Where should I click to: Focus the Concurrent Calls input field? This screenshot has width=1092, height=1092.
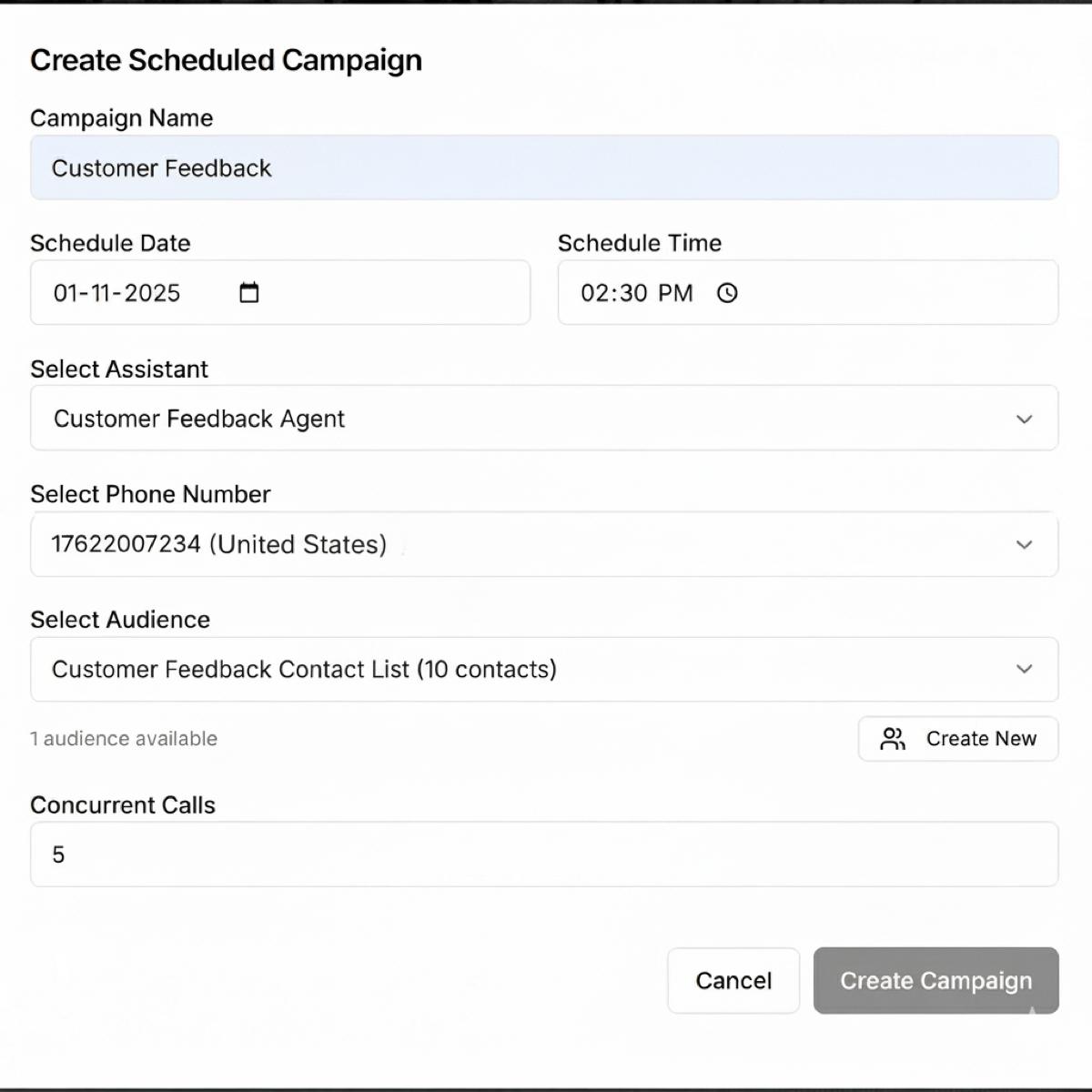[x=544, y=854]
